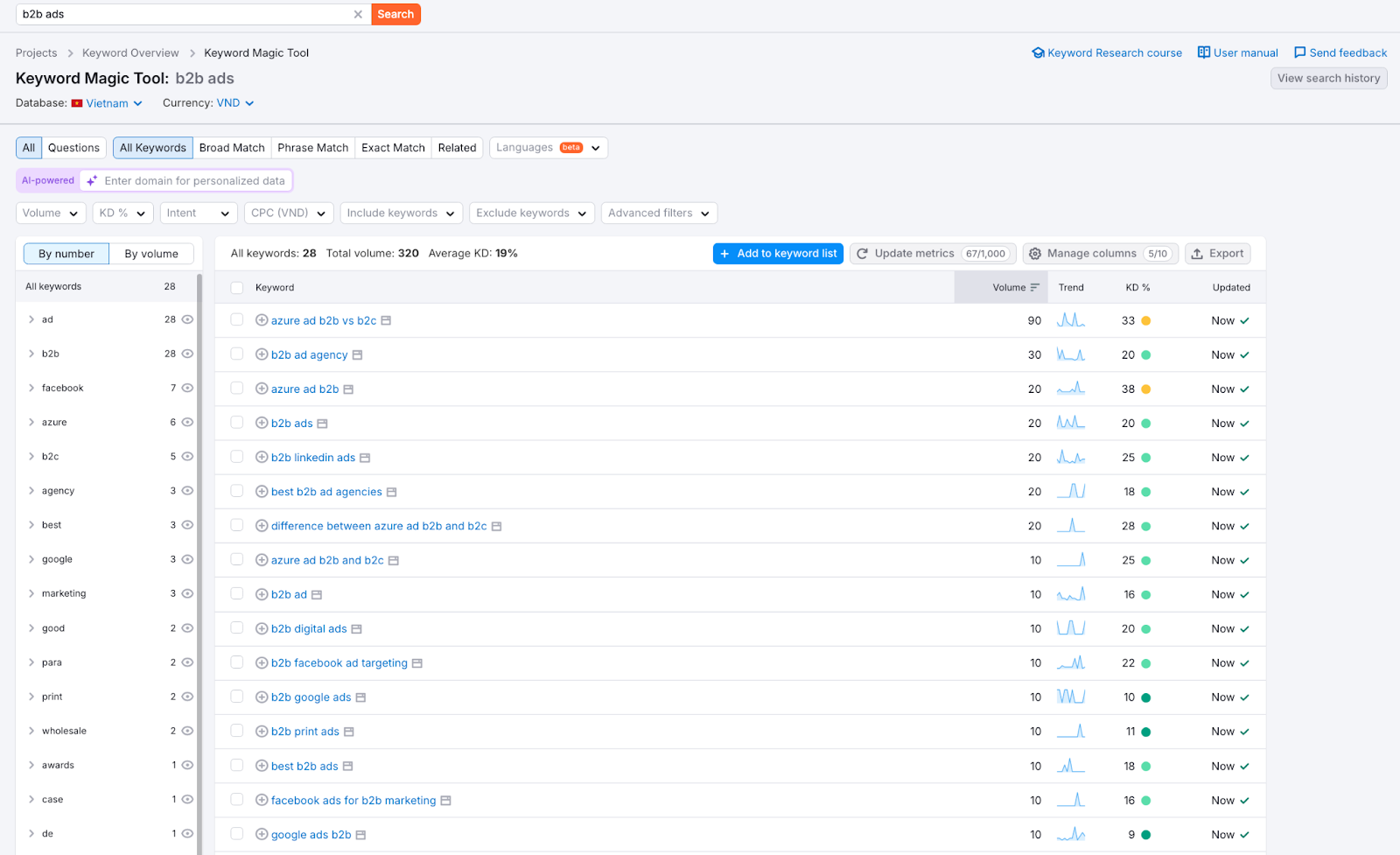Click the keyword groups panel scrollbar
This screenshot has height=855, width=1400.
(199, 564)
